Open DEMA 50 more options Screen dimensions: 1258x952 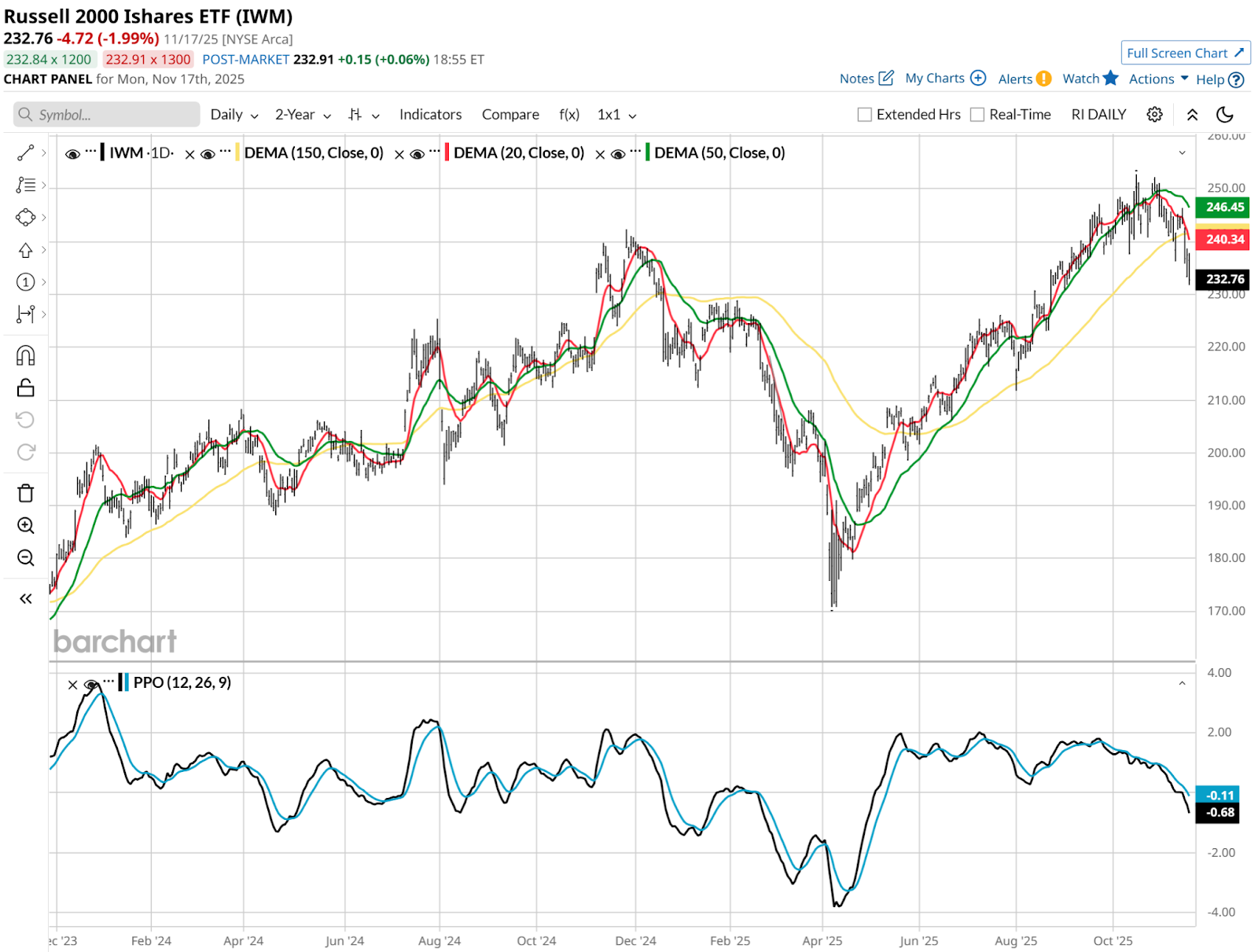(x=635, y=151)
